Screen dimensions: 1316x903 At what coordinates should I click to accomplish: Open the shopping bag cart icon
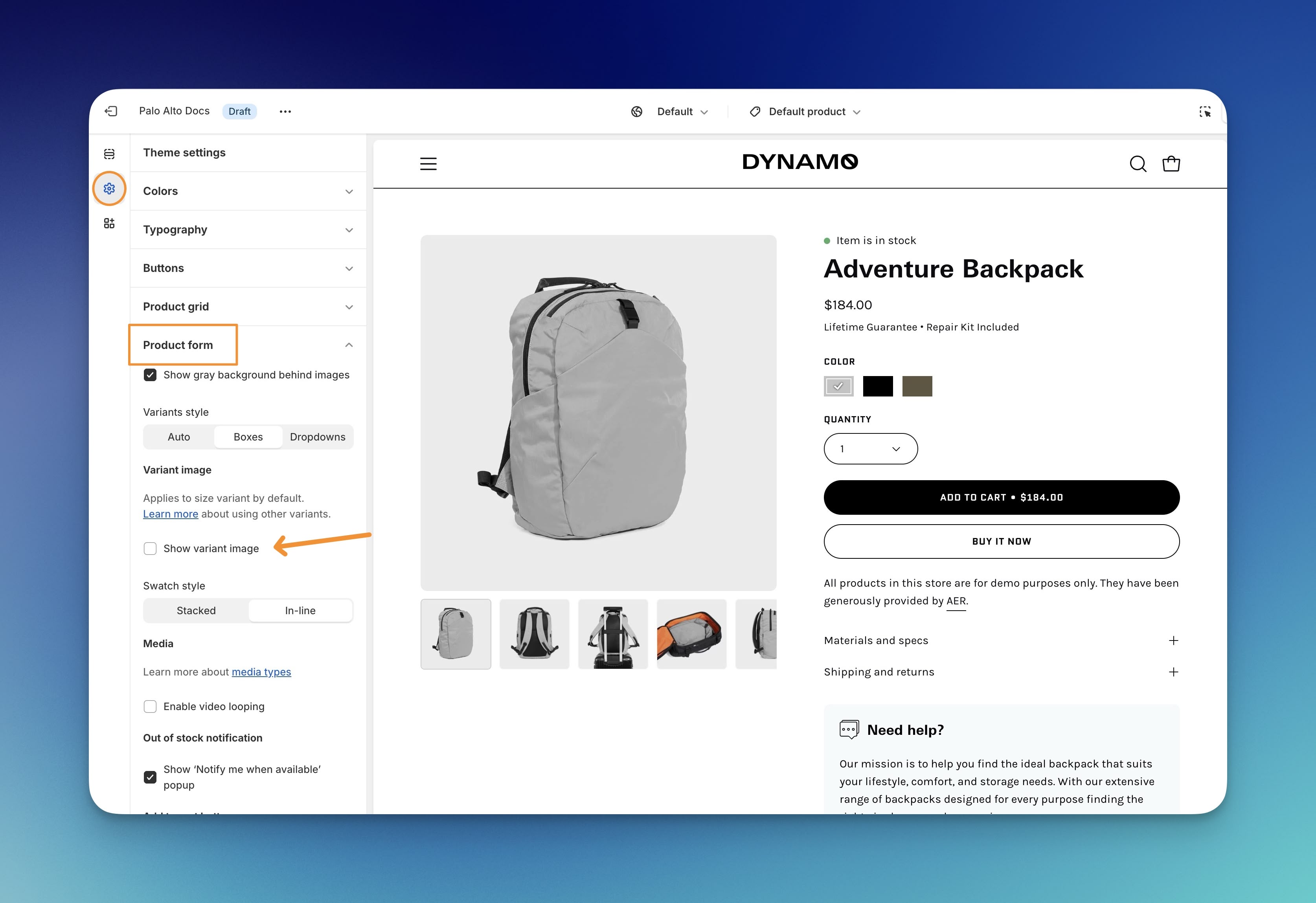(x=1171, y=164)
